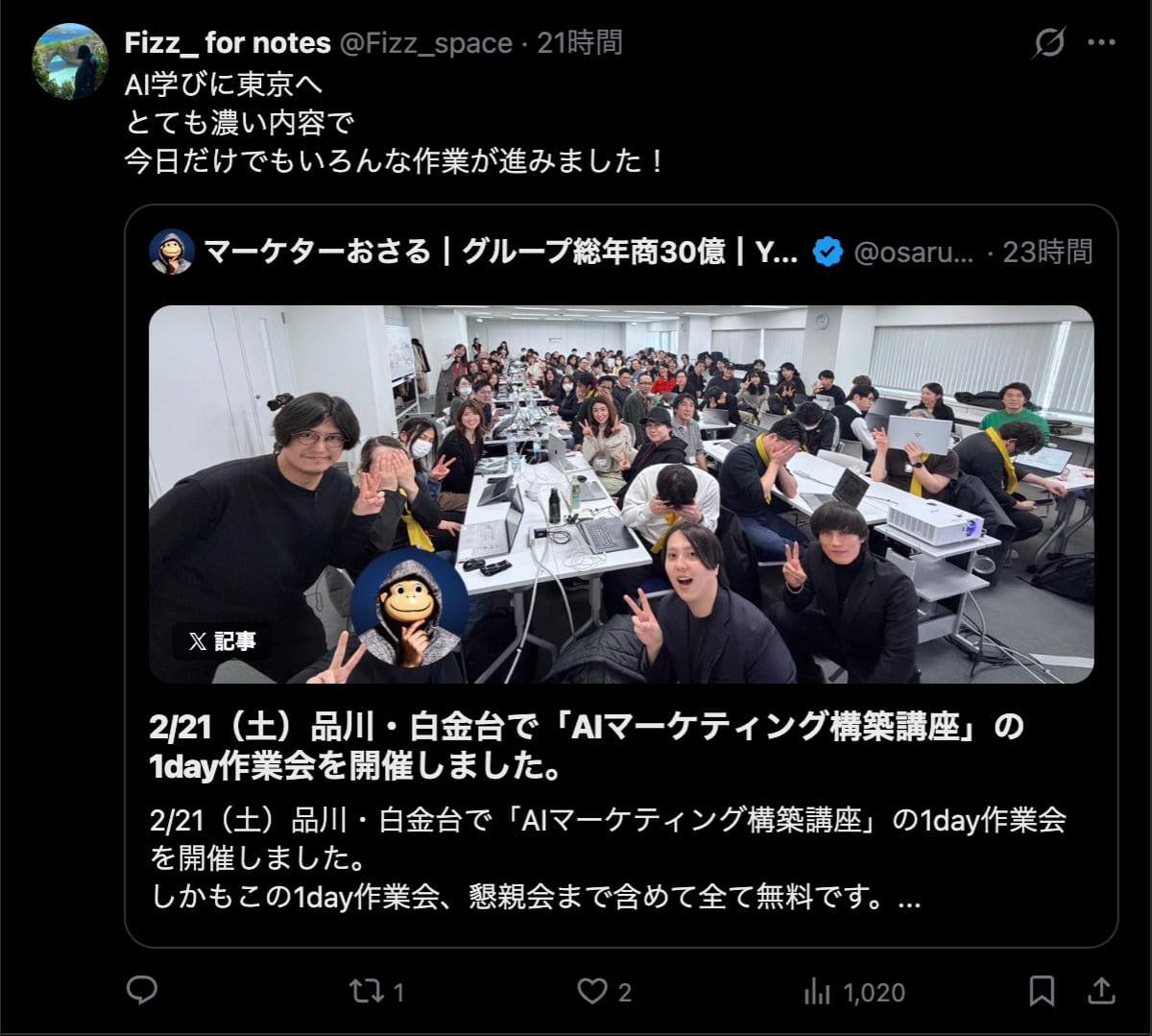This screenshot has height=1036, width=1152.
Task: Open article headline about 2/21 品川・白金台
Action: click(x=587, y=746)
